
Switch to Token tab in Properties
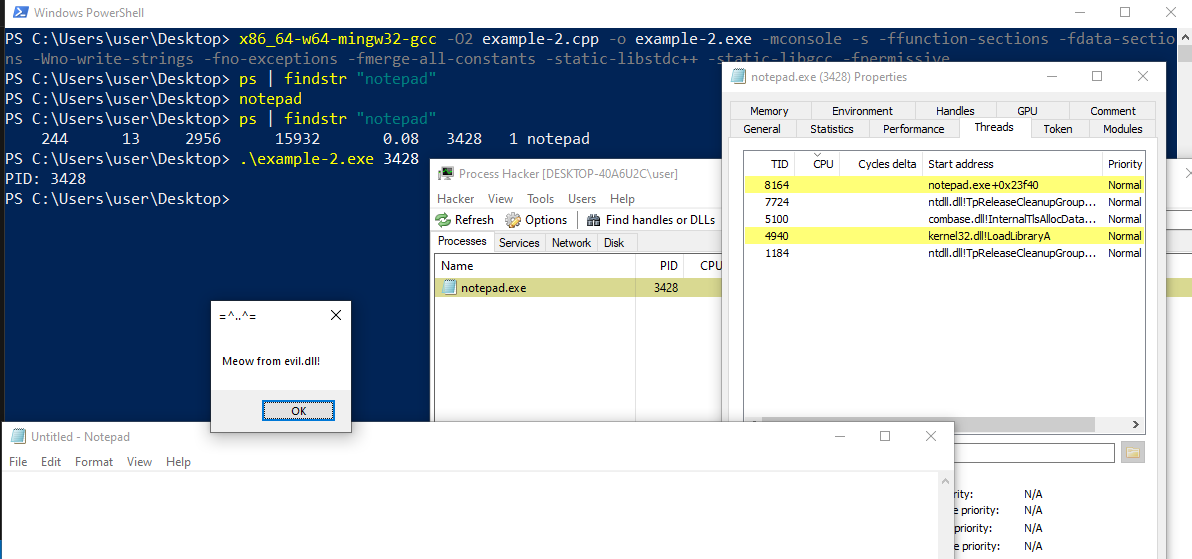[x=1057, y=129]
